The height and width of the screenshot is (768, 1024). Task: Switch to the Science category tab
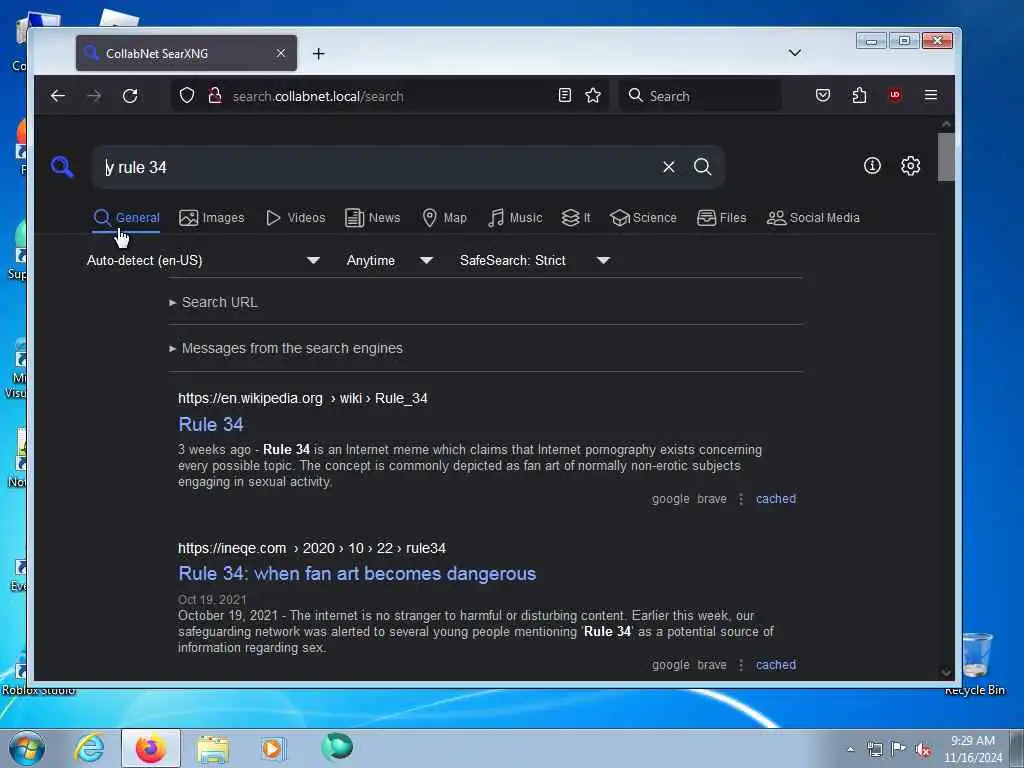643,218
